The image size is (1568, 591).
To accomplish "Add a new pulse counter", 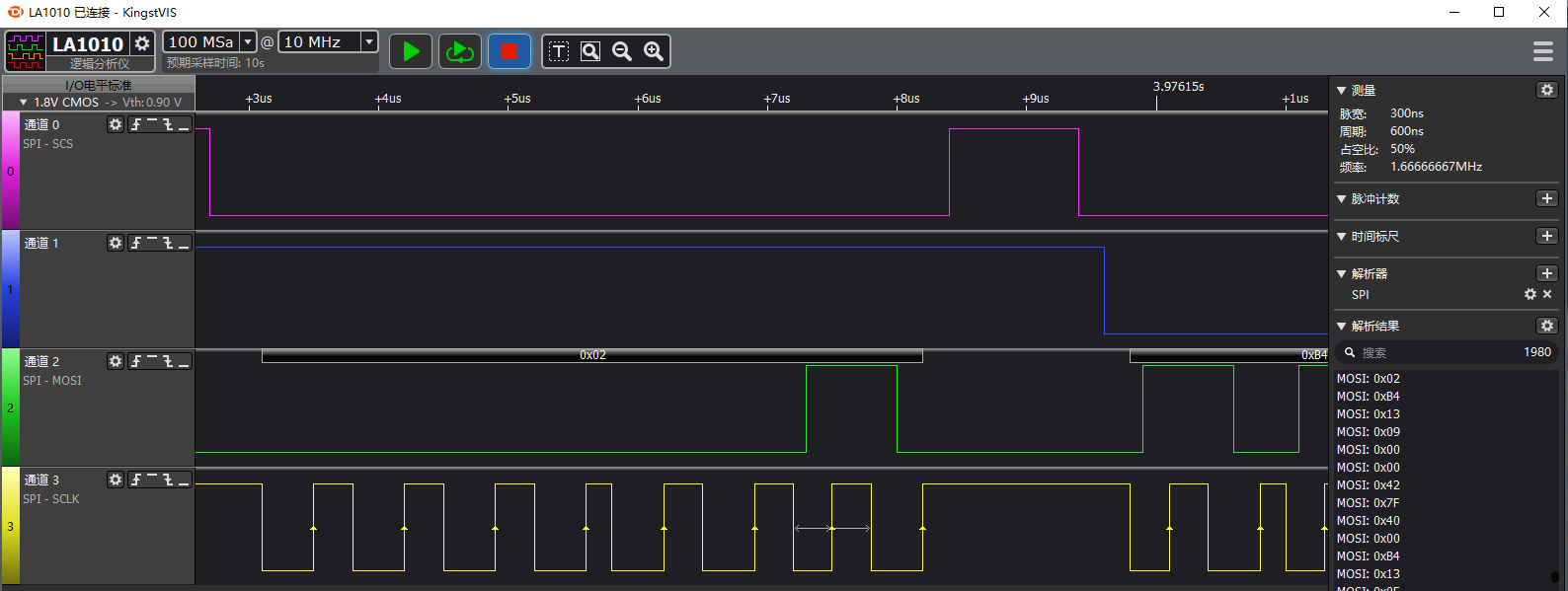I will click(x=1547, y=198).
